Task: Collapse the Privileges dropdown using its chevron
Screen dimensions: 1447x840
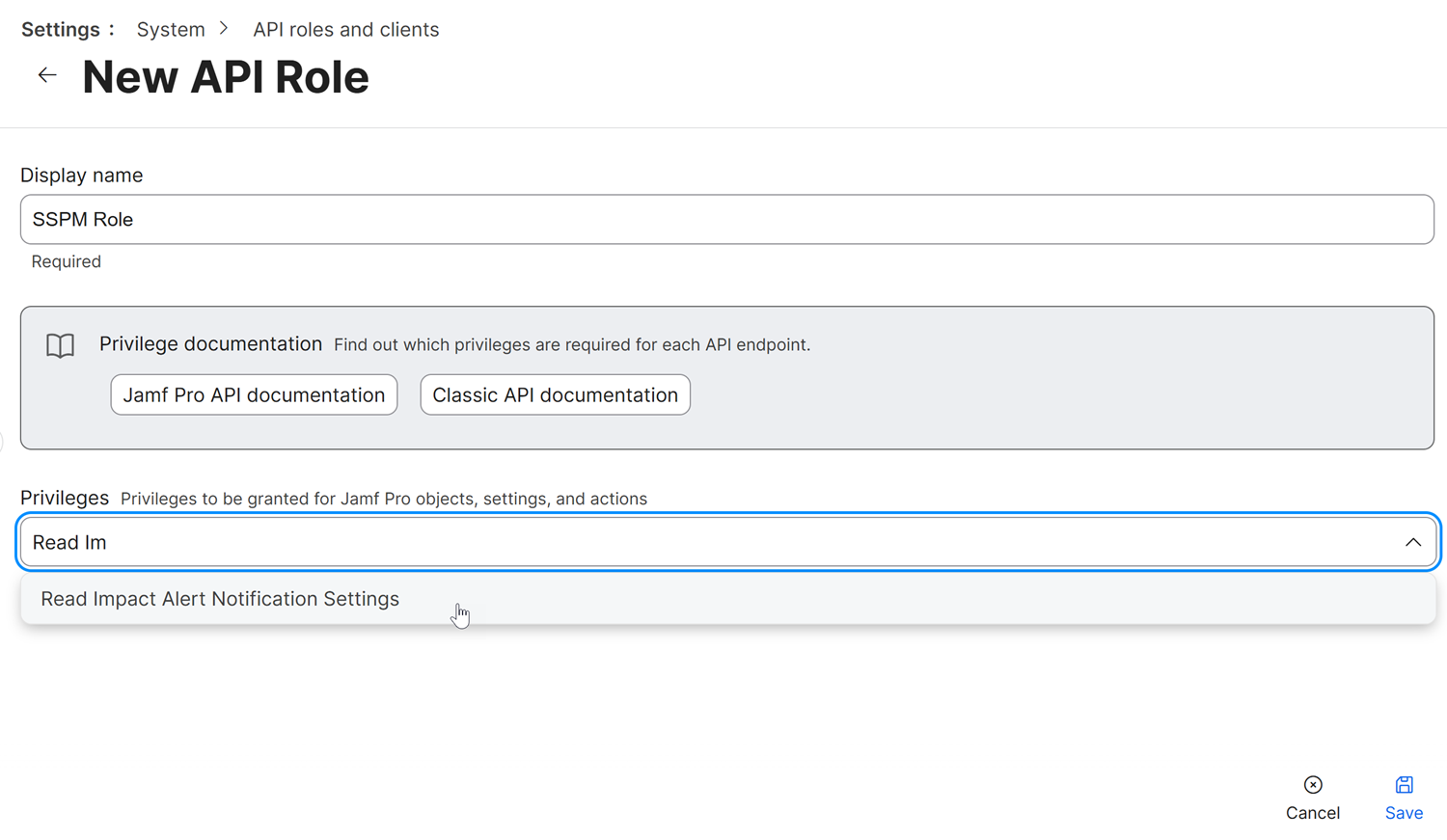Action: pyautogui.click(x=1412, y=542)
